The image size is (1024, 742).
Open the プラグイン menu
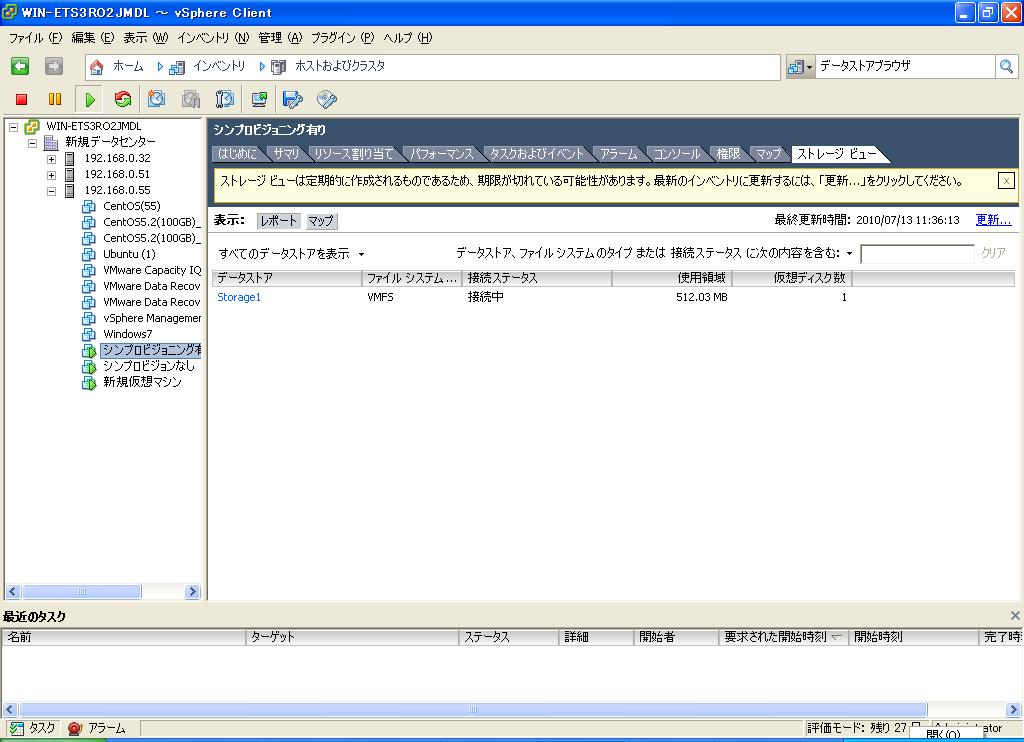(x=342, y=38)
